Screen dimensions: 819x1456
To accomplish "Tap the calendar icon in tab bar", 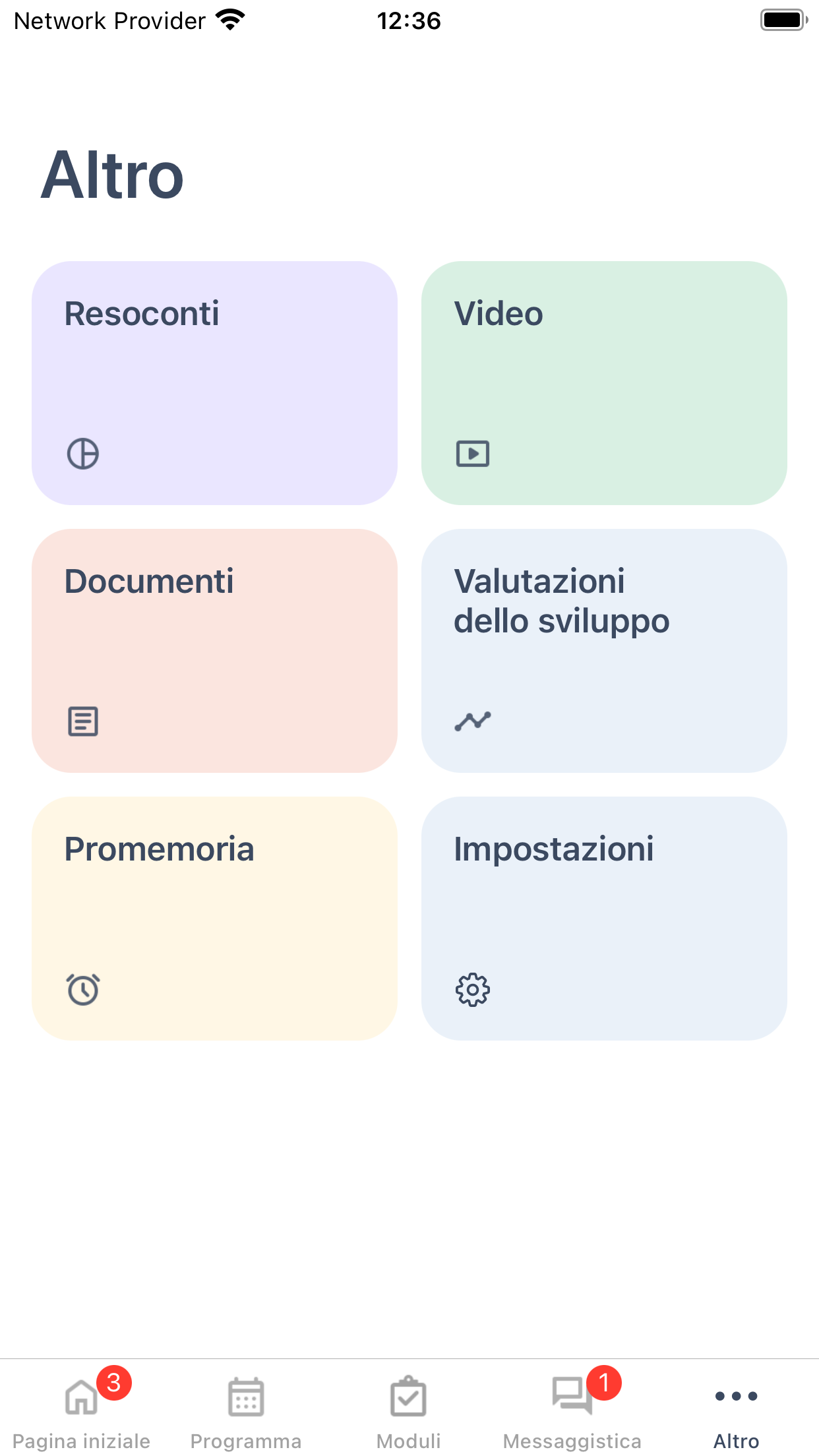I will [246, 1397].
